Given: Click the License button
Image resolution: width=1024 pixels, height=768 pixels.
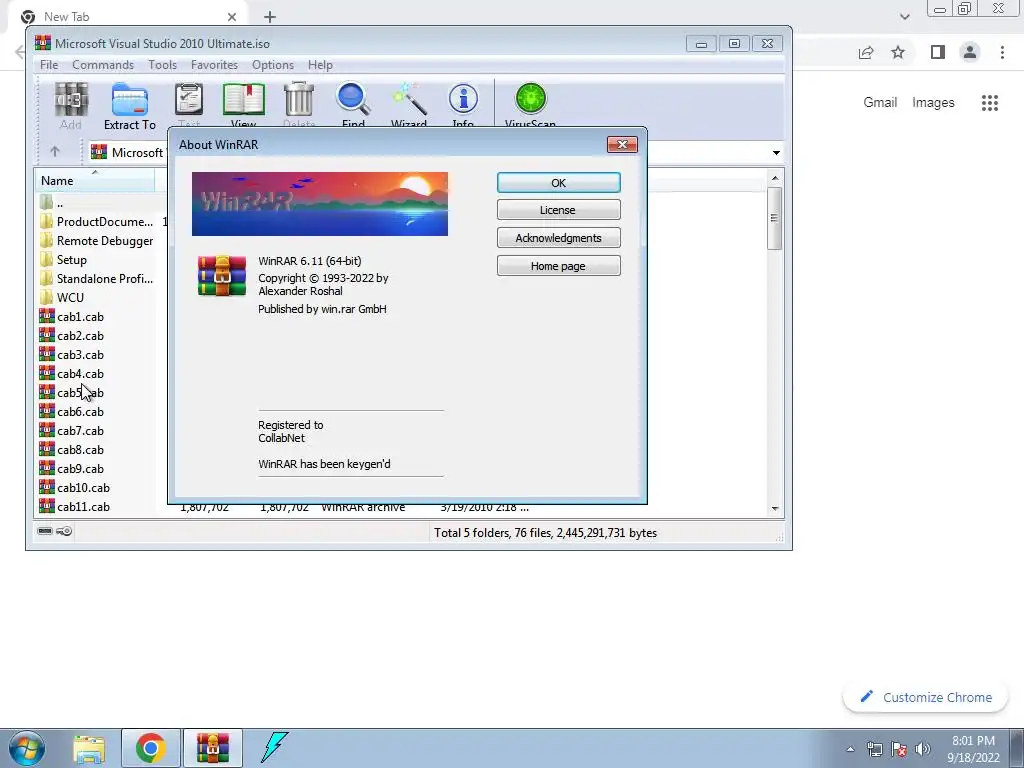Looking at the screenshot, I should tap(558, 210).
